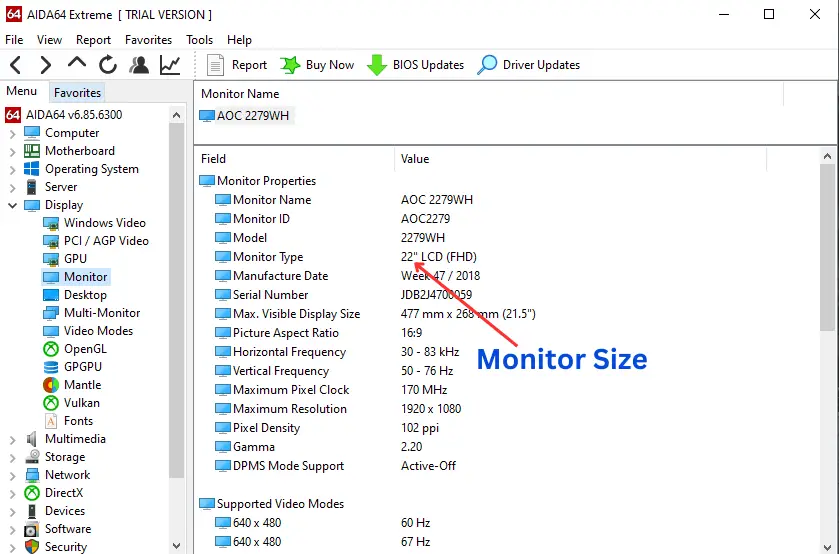Expand the Computer tree node
Viewport: 839px width, 554px height.
[x=13, y=133]
